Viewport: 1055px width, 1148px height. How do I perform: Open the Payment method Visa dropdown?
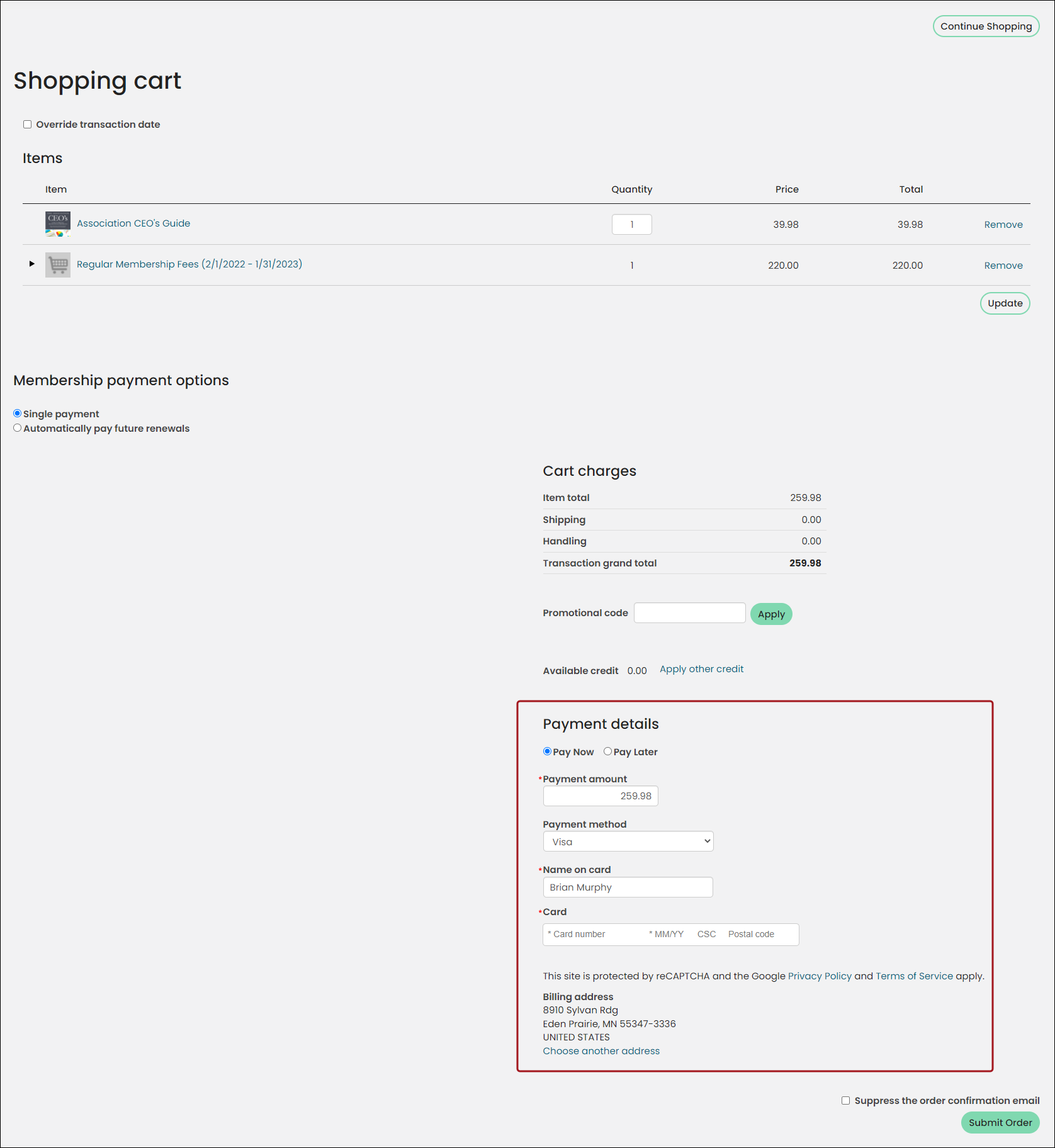tap(628, 841)
